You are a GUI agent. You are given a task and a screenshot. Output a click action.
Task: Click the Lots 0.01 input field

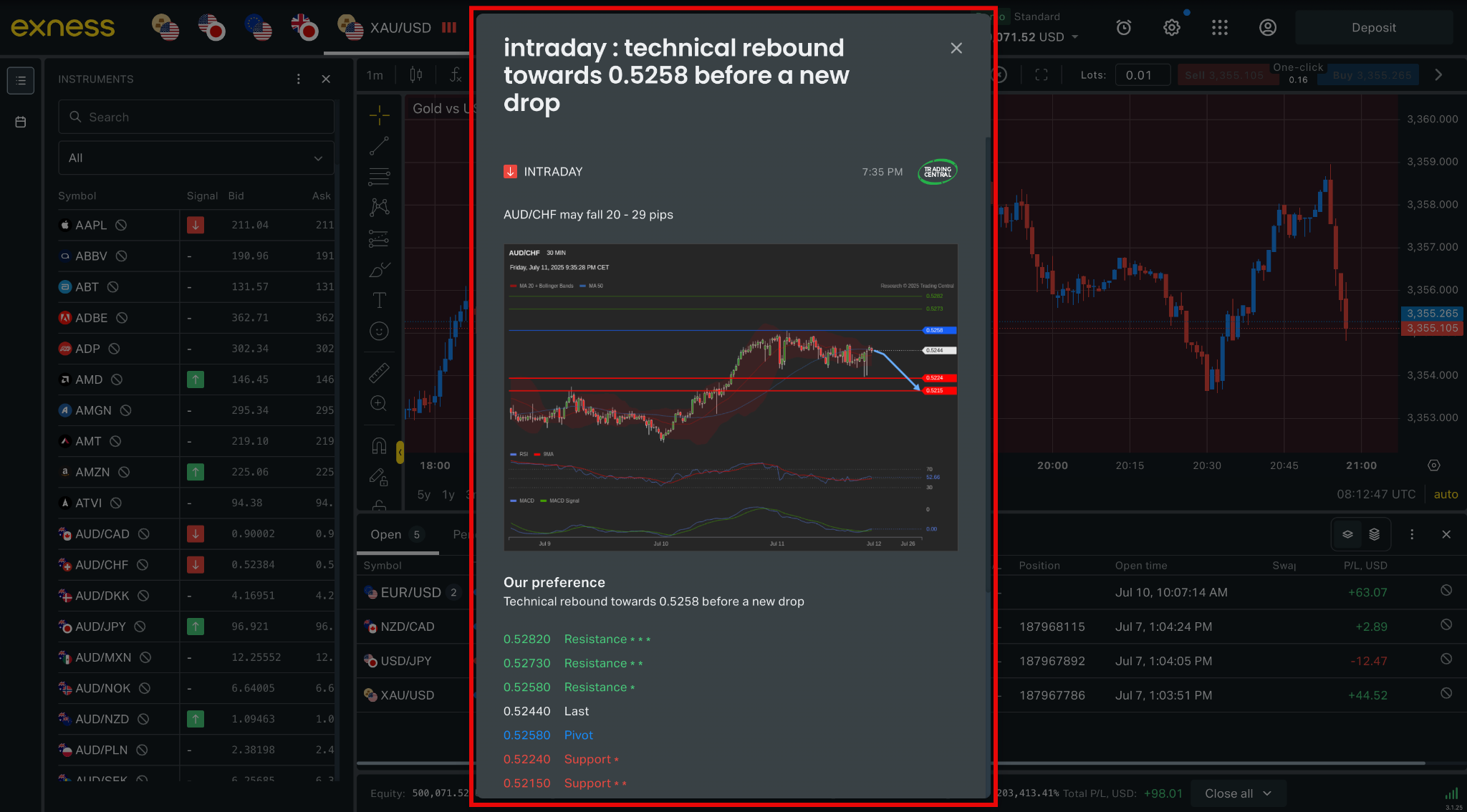point(1143,75)
